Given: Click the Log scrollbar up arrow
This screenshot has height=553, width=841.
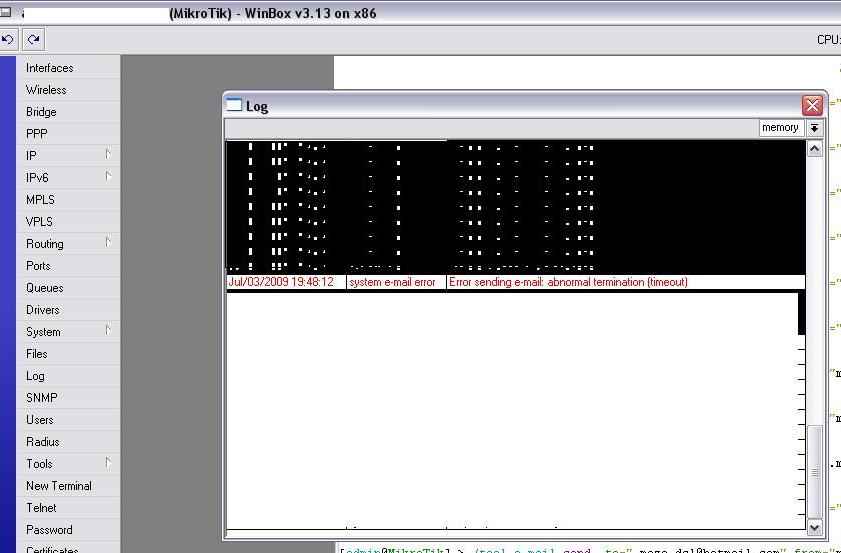Looking at the screenshot, I should [x=814, y=149].
